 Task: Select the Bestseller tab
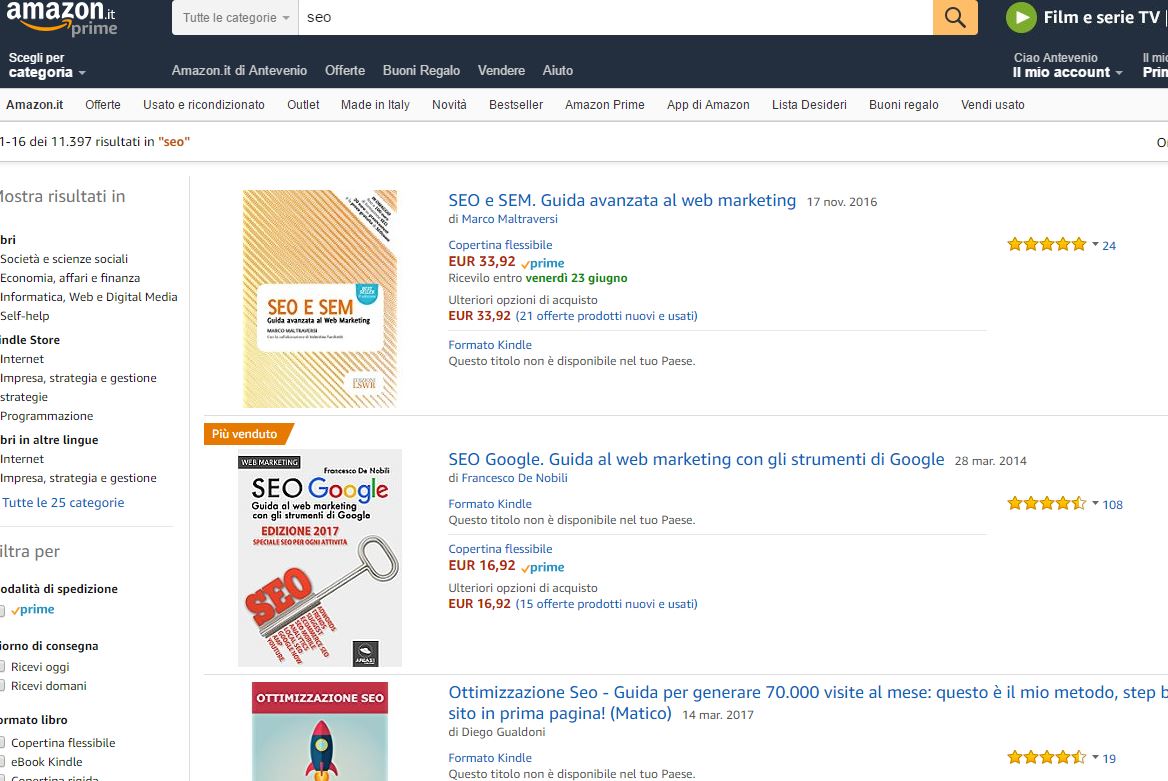(x=515, y=105)
